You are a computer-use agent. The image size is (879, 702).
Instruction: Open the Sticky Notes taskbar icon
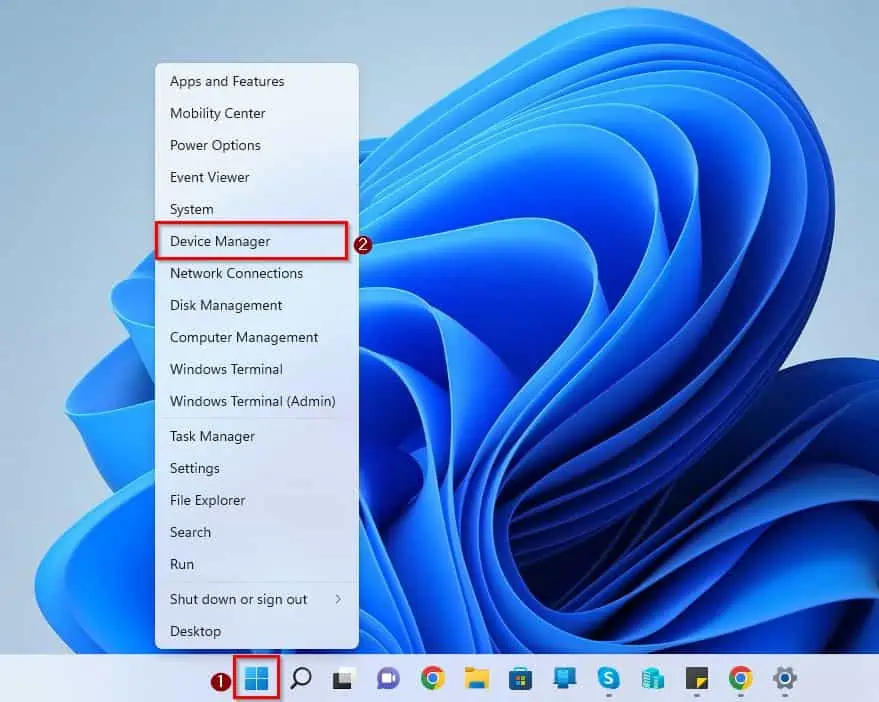[697, 678]
